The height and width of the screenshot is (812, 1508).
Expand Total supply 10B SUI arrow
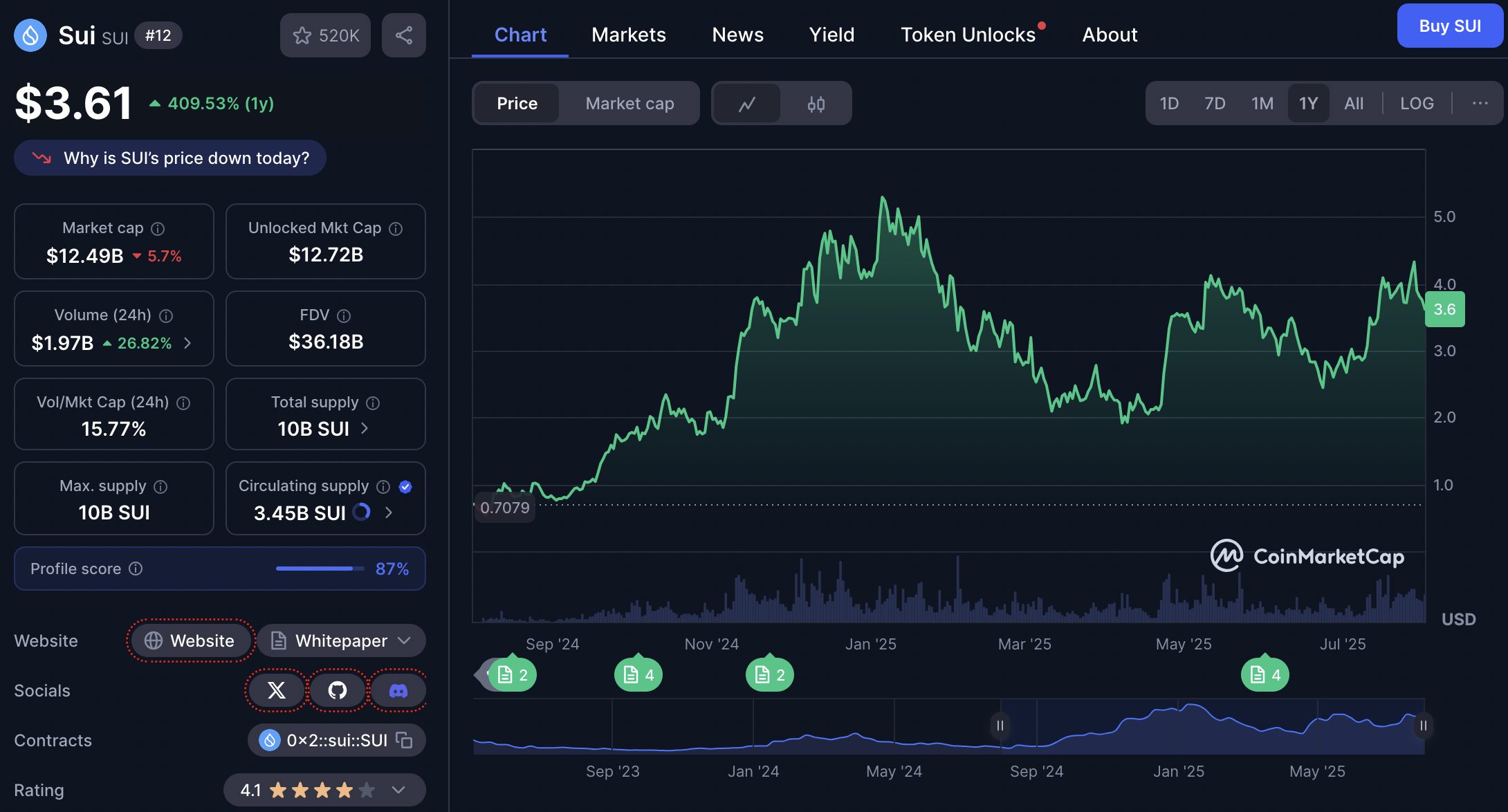pos(365,429)
